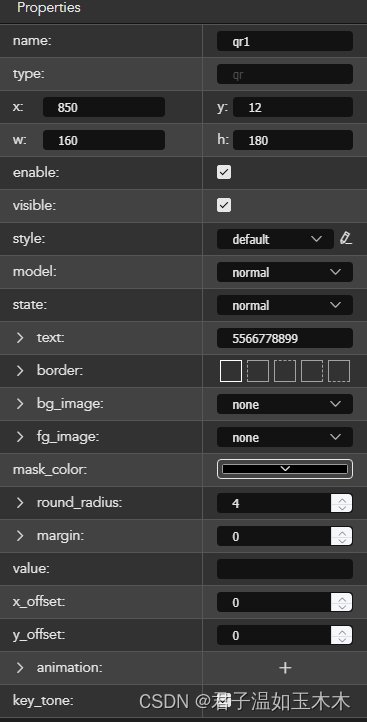Screen dimensions: 367x722
Task: Choose the fifth border style icon
Action: [339, 371]
